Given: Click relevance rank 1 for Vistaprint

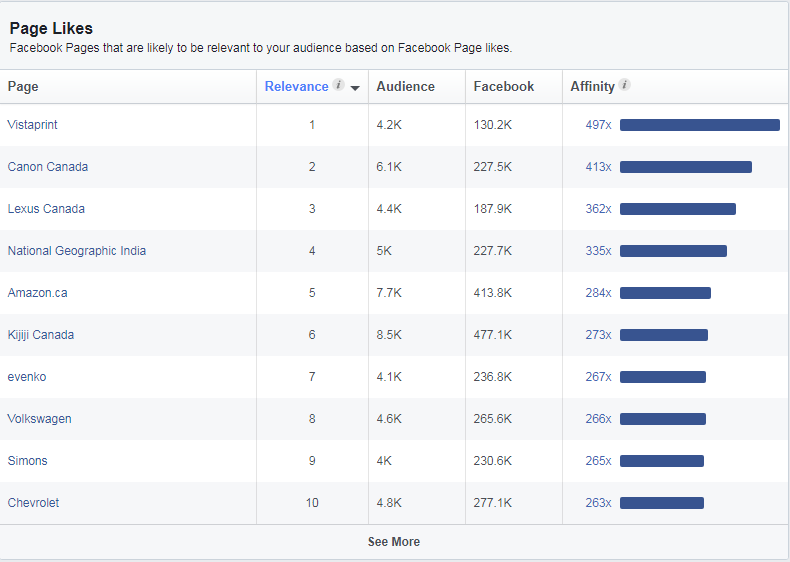Looking at the screenshot, I should tap(312, 124).
